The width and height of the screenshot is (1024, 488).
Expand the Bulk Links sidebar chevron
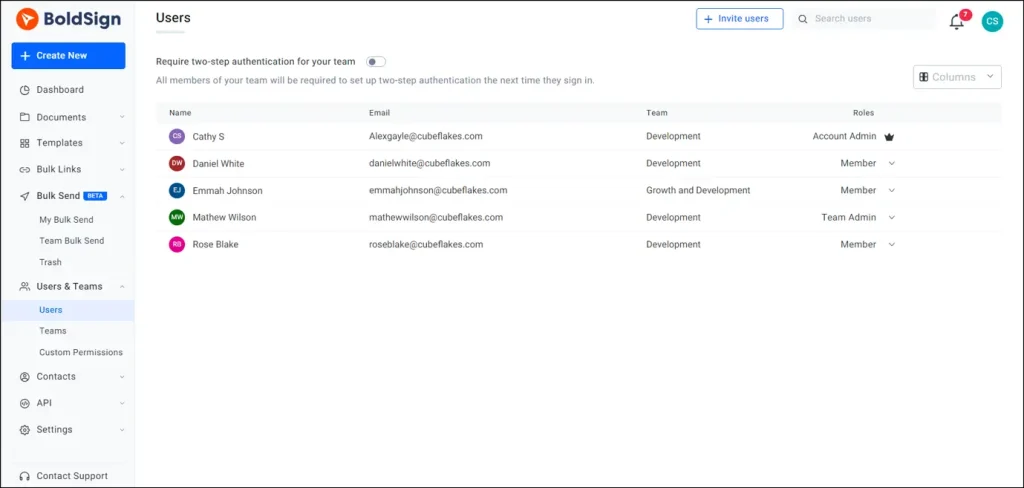(122, 170)
